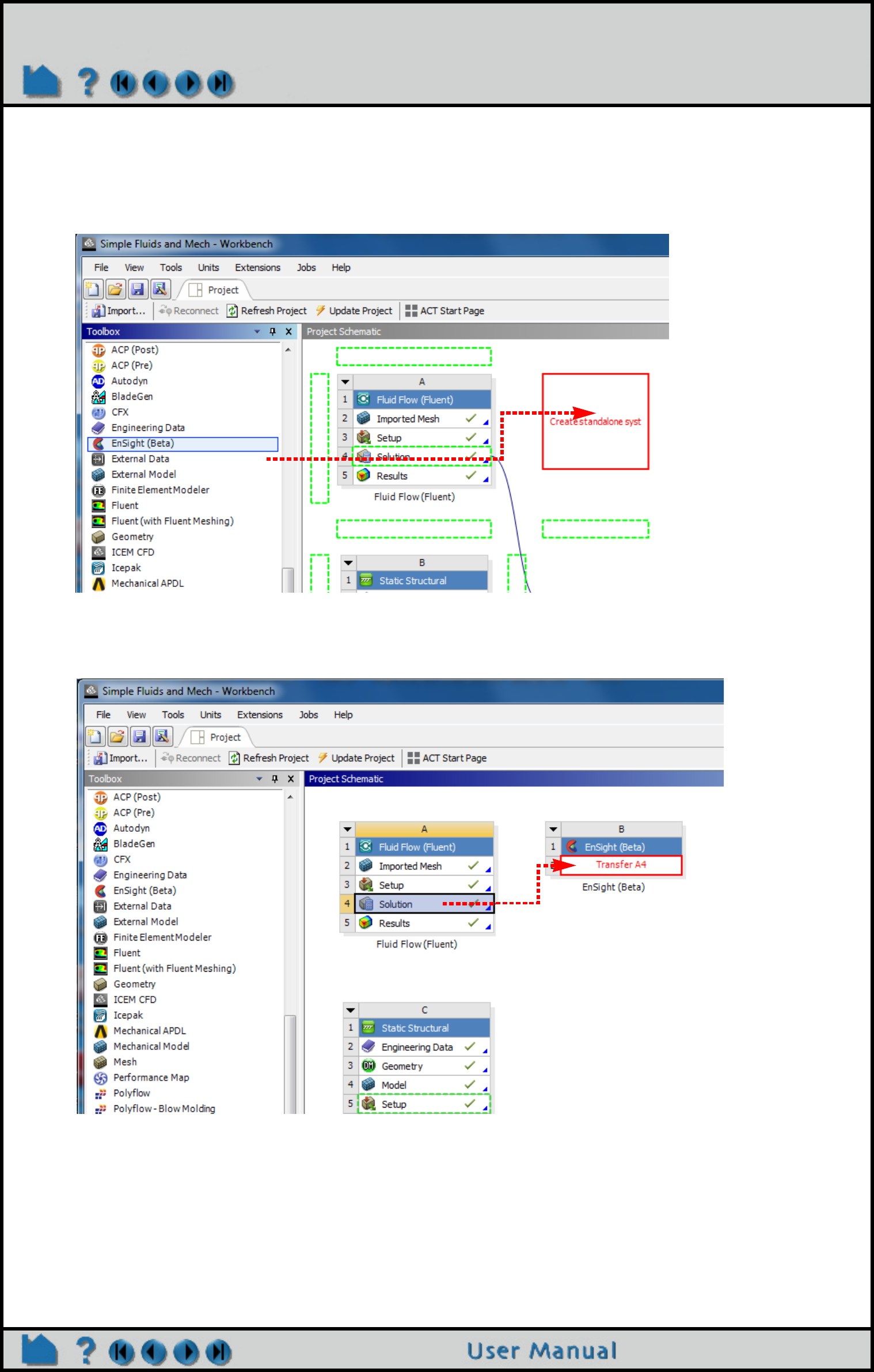The width and height of the screenshot is (874, 1372).
Task: Click the Project tab in lower Workbench window
Action: (216, 737)
